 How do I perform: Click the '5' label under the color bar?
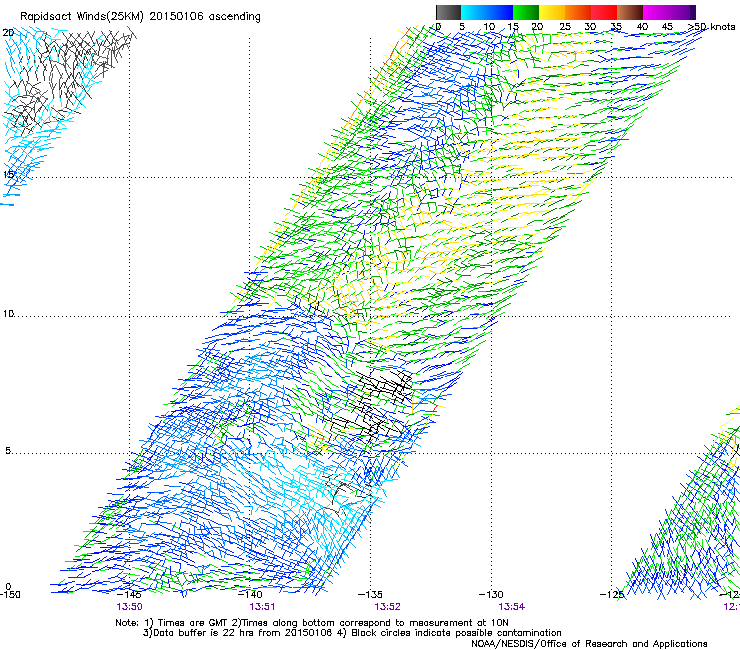(462, 27)
